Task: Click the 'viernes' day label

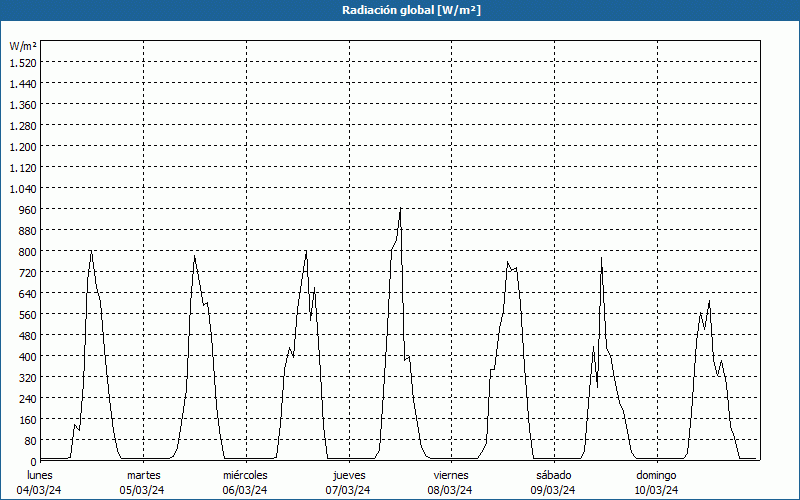Action: (451, 475)
